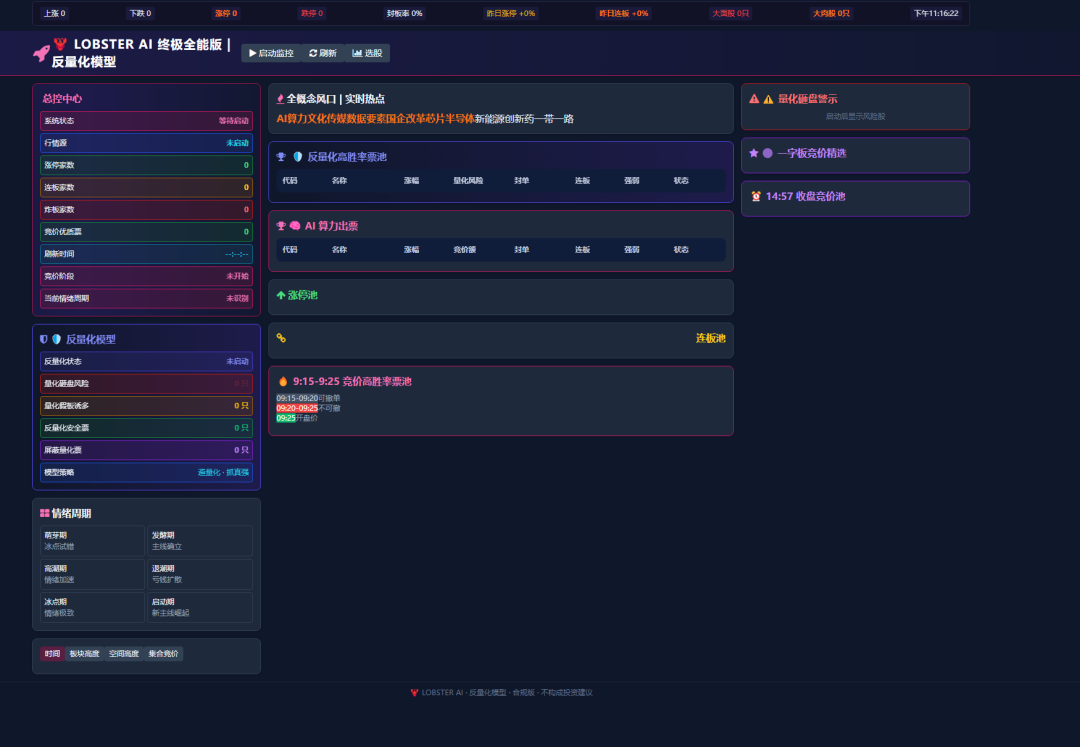
Task: Click the flame icon beside 9:15-9:25 竞价高胜率票池
Action: [283, 381]
